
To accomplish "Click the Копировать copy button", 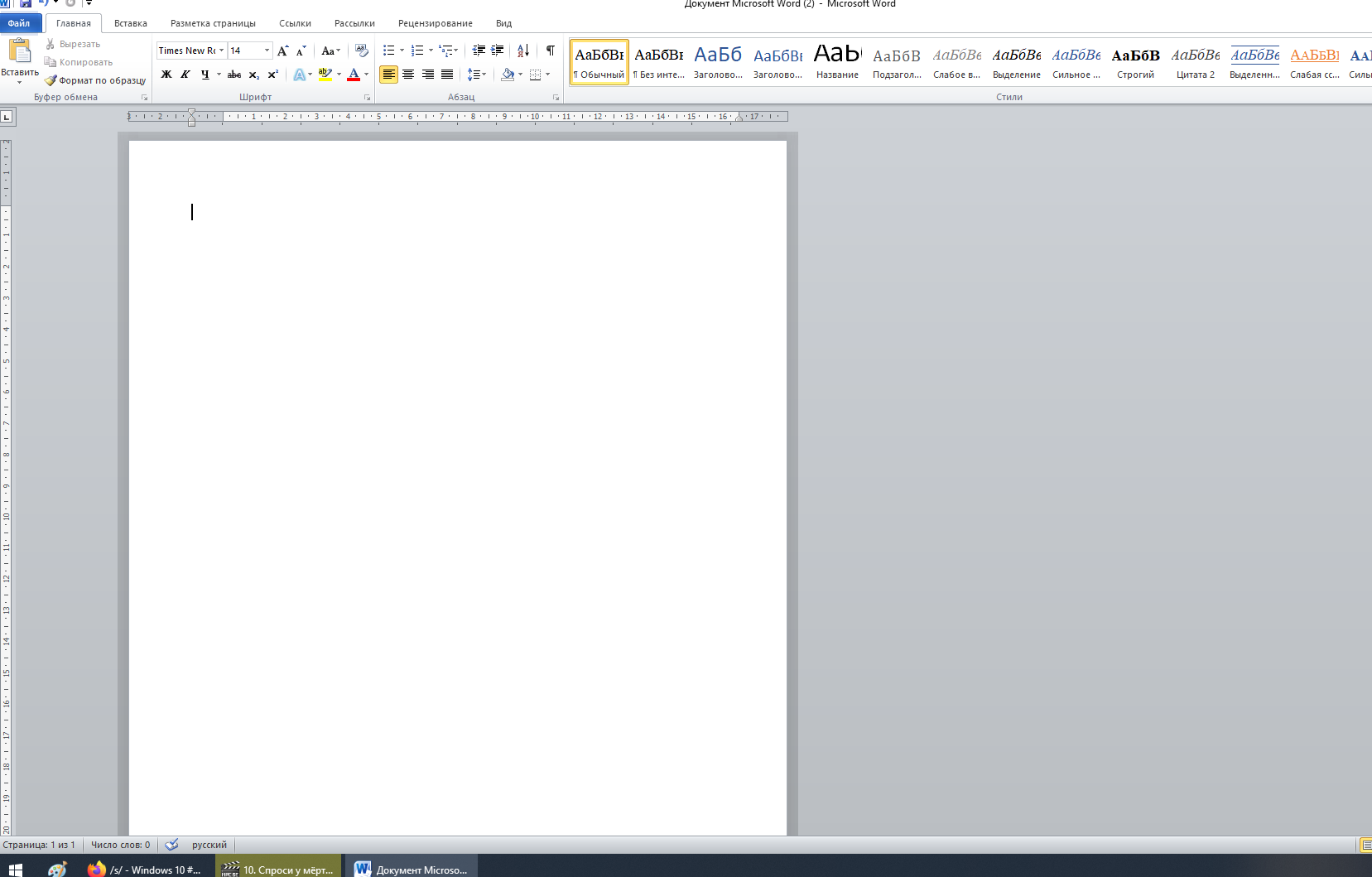I will tap(79, 62).
